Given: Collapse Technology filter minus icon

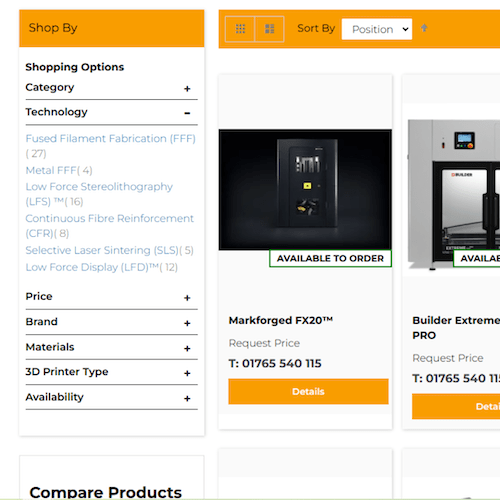Looking at the screenshot, I should [187, 113].
